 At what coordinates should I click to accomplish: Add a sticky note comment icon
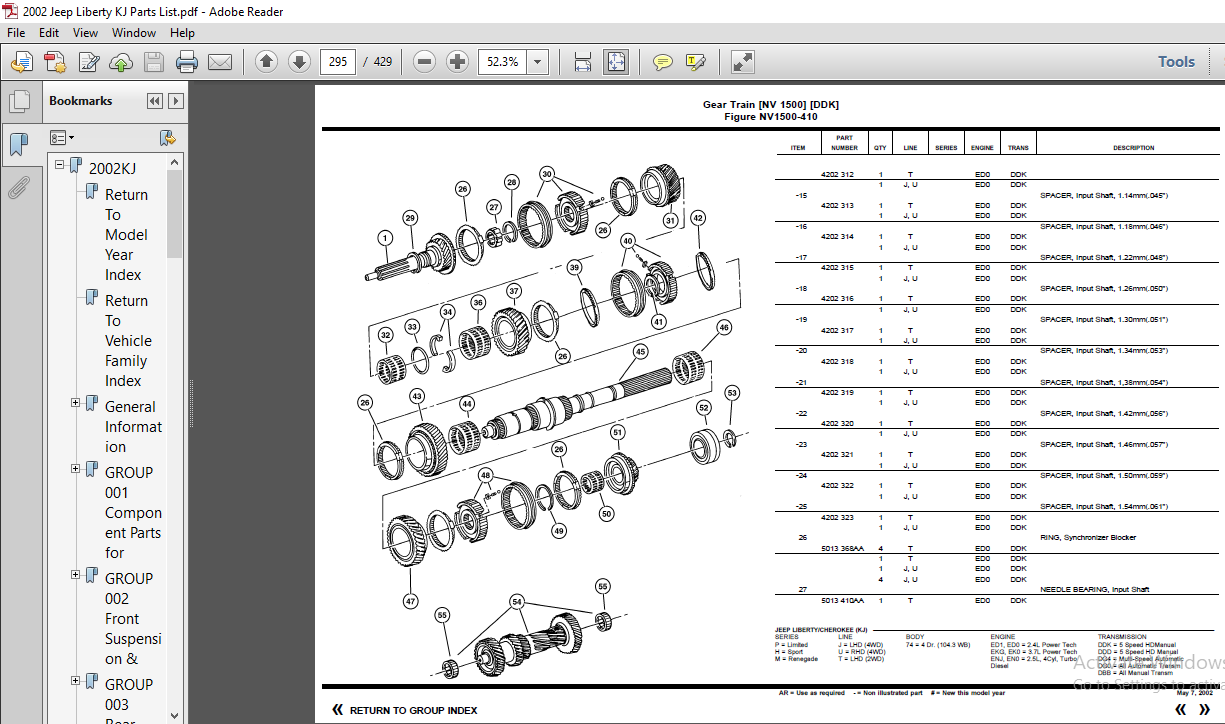(x=662, y=62)
